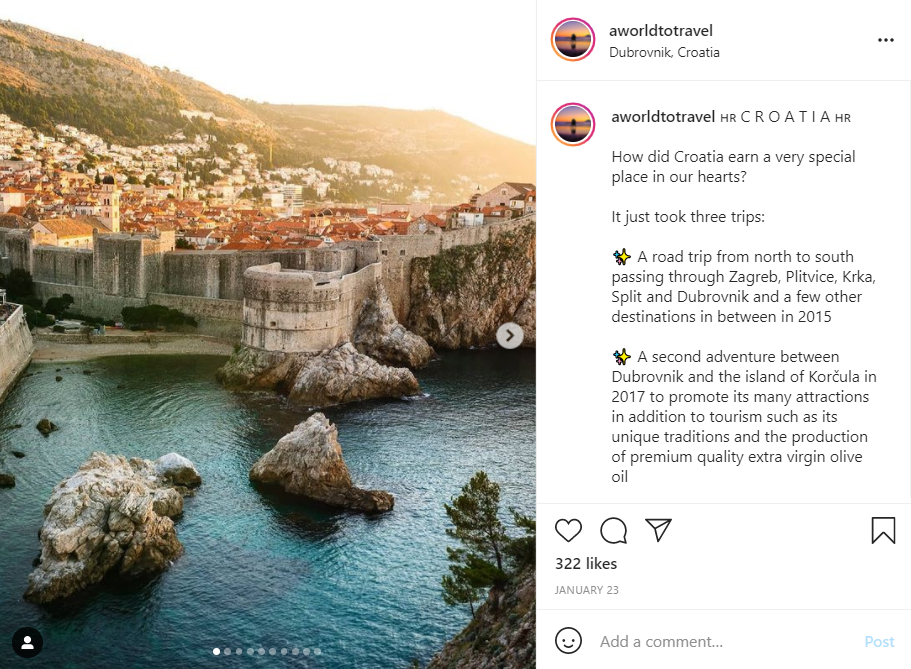Open the Dubrovnik, Croatia location link
The image size is (911, 669).
click(x=664, y=52)
